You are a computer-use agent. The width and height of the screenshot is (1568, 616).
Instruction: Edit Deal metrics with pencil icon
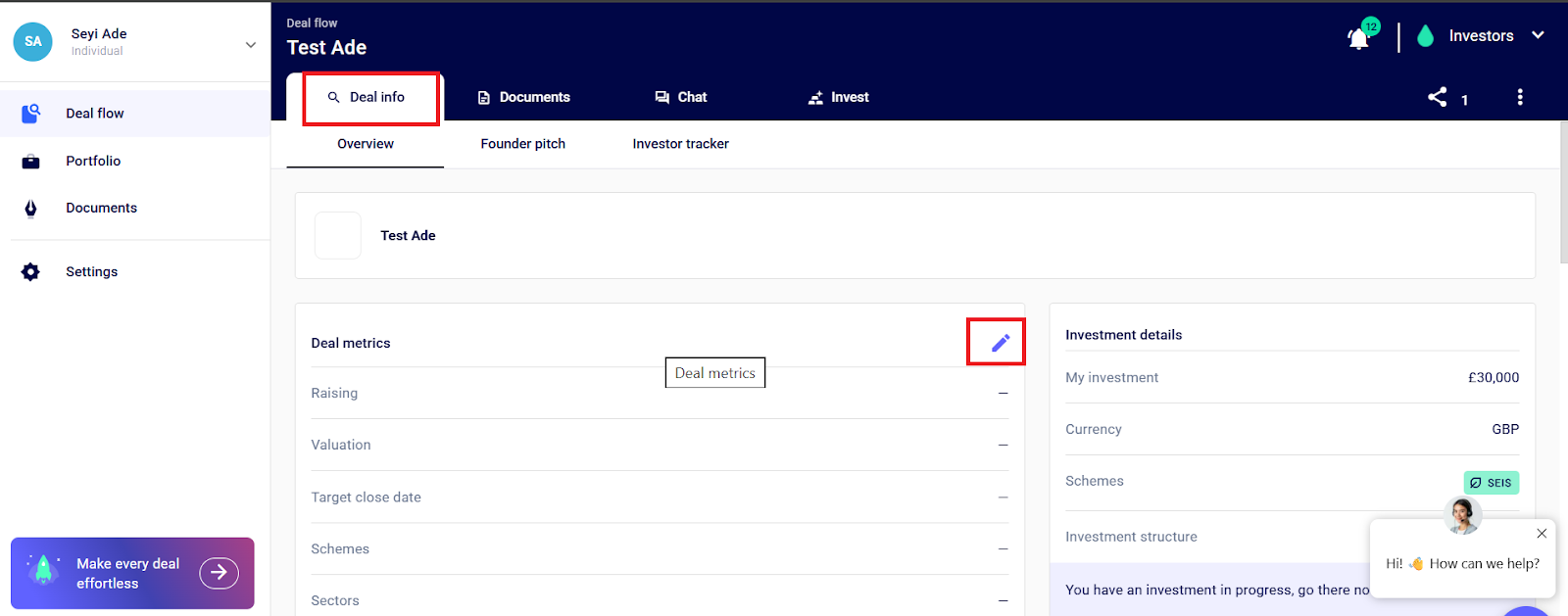[1000, 343]
